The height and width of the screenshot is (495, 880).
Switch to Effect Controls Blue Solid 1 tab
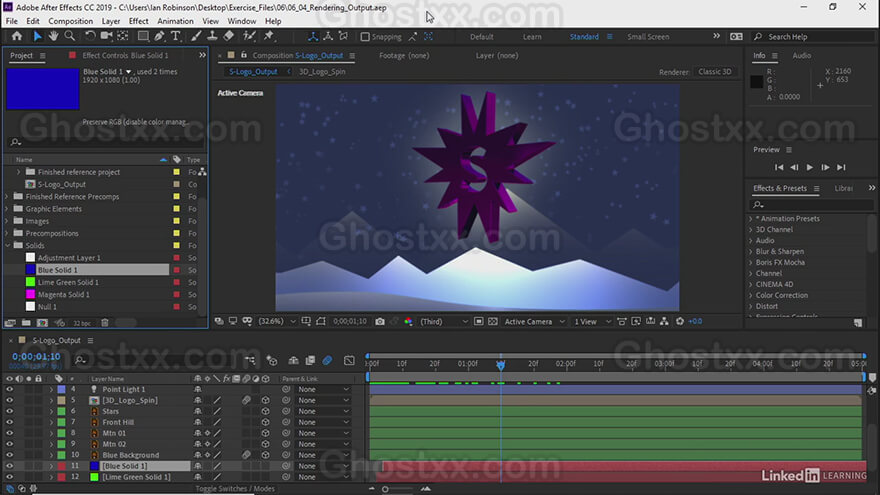click(125, 56)
